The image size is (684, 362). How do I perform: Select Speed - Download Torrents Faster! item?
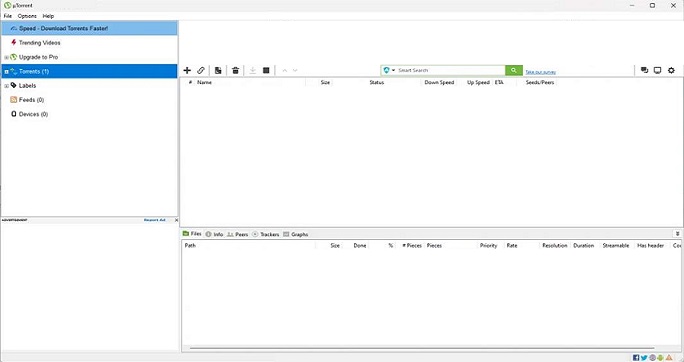(x=89, y=28)
